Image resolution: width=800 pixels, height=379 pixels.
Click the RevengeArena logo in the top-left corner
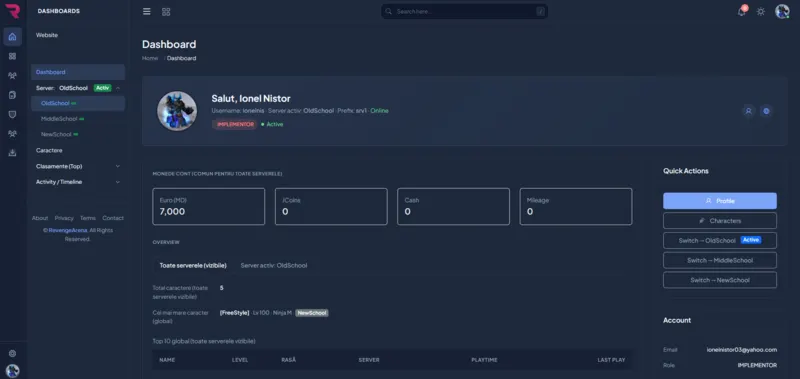click(x=12, y=11)
